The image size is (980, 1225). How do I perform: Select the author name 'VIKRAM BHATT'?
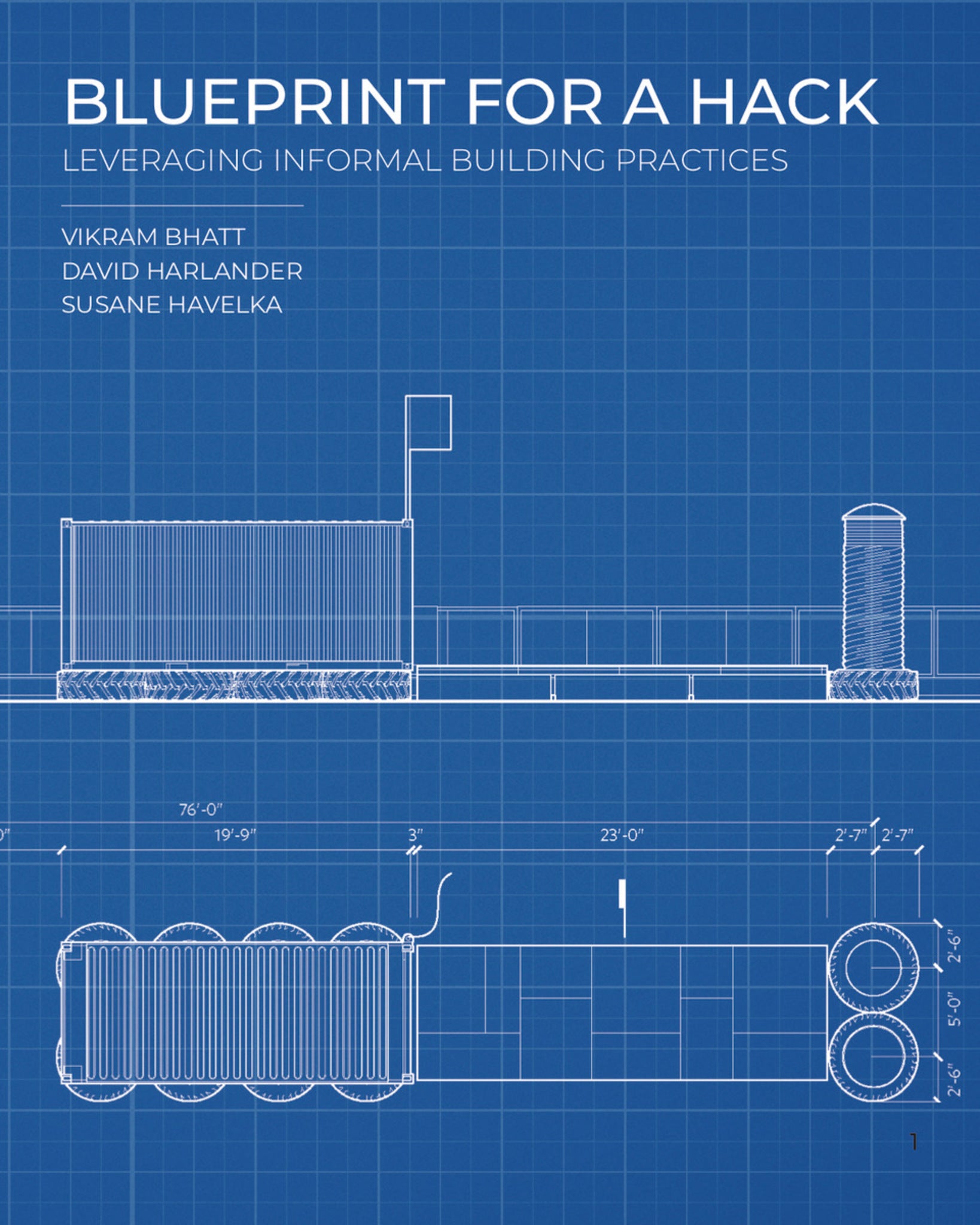pyautogui.click(x=153, y=237)
